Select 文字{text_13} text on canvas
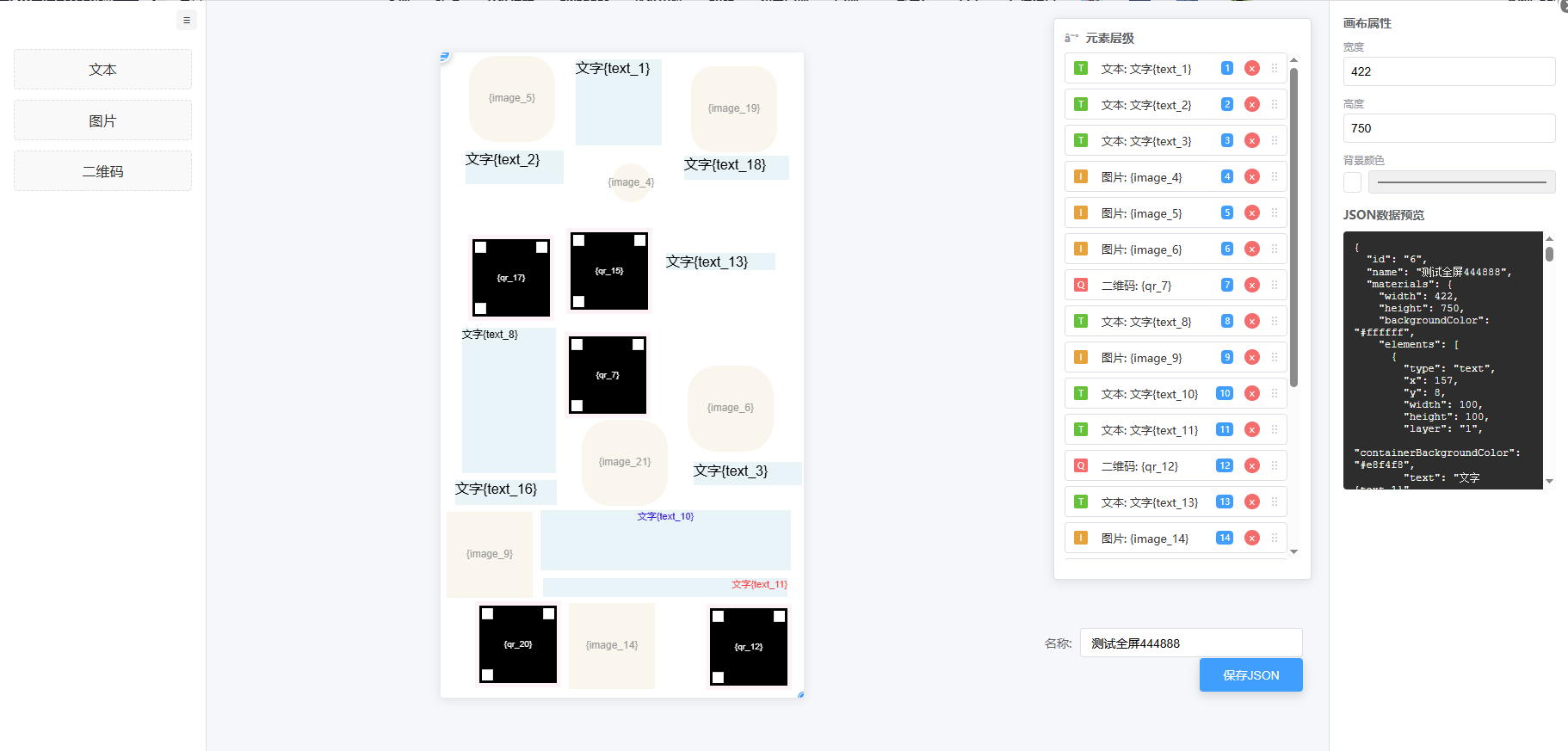Image resolution: width=1568 pixels, height=751 pixels. 720,262
